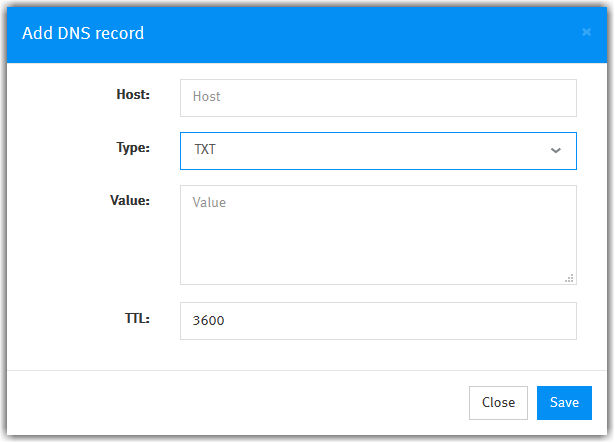This screenshot has height=443, width=615.
Task: Place cursor on the Host placeholder text
Action: tap(206, 97)
